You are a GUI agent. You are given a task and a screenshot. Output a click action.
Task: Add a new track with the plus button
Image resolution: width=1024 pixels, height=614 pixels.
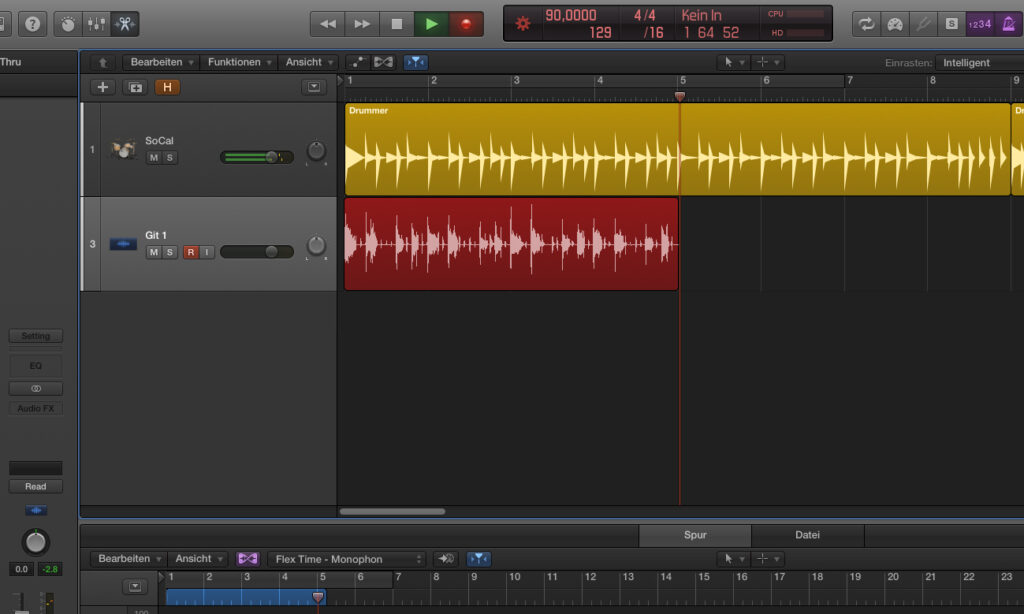click(102, 87)
